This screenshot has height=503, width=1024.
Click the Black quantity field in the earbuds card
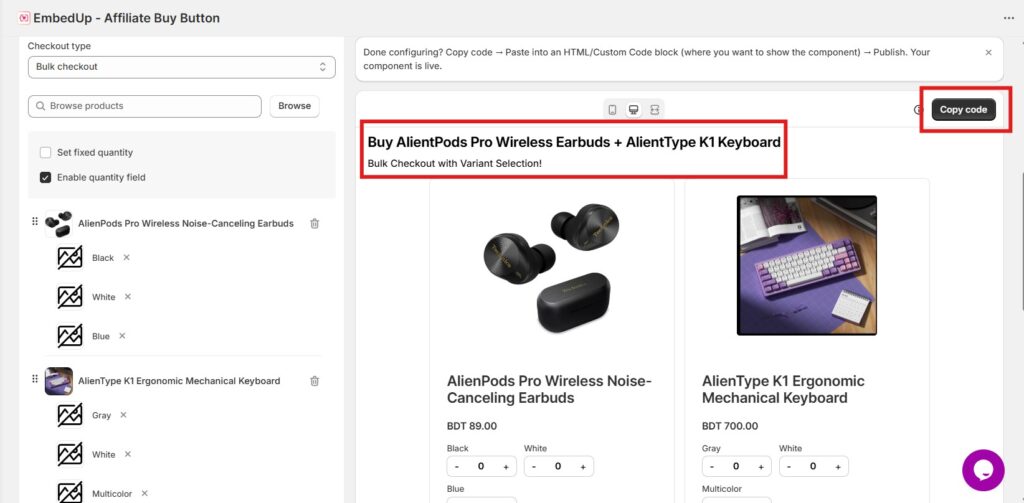pos(481,466)
